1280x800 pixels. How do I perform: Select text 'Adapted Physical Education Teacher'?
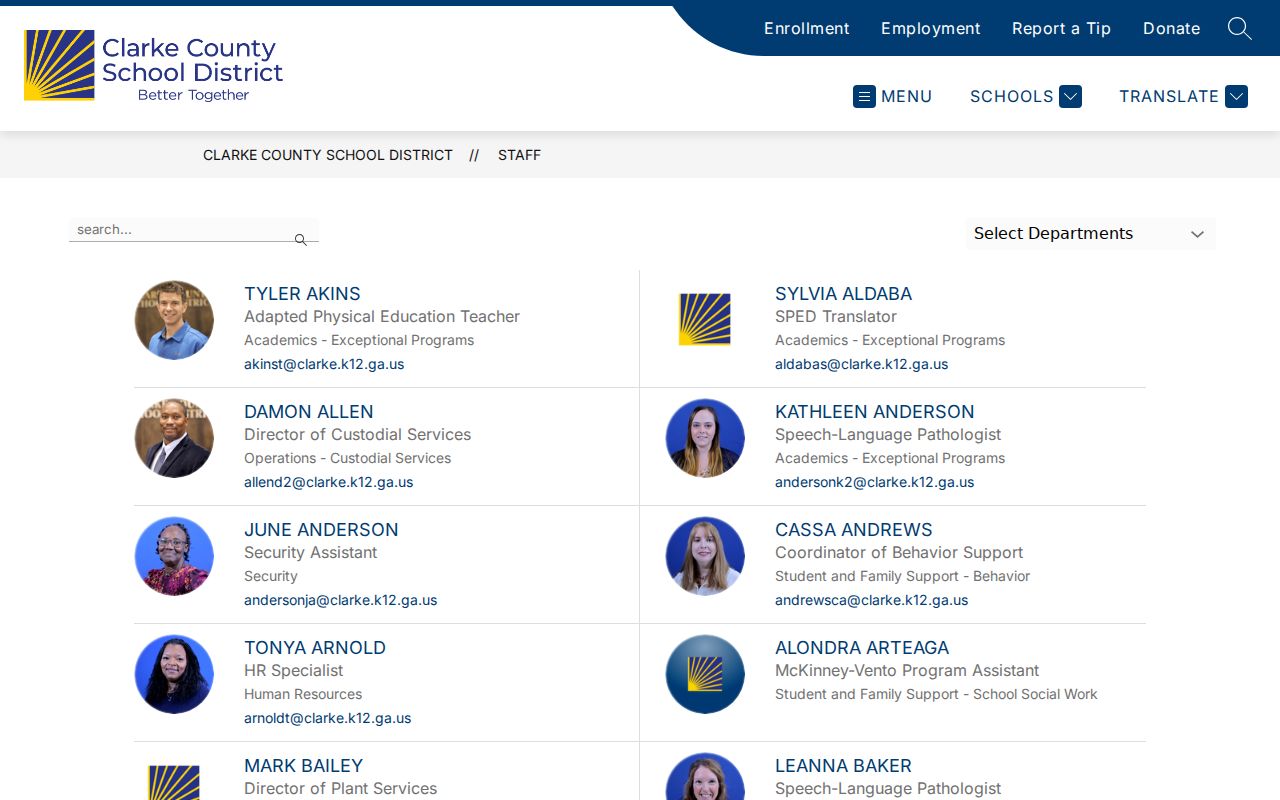click(382, 317)
